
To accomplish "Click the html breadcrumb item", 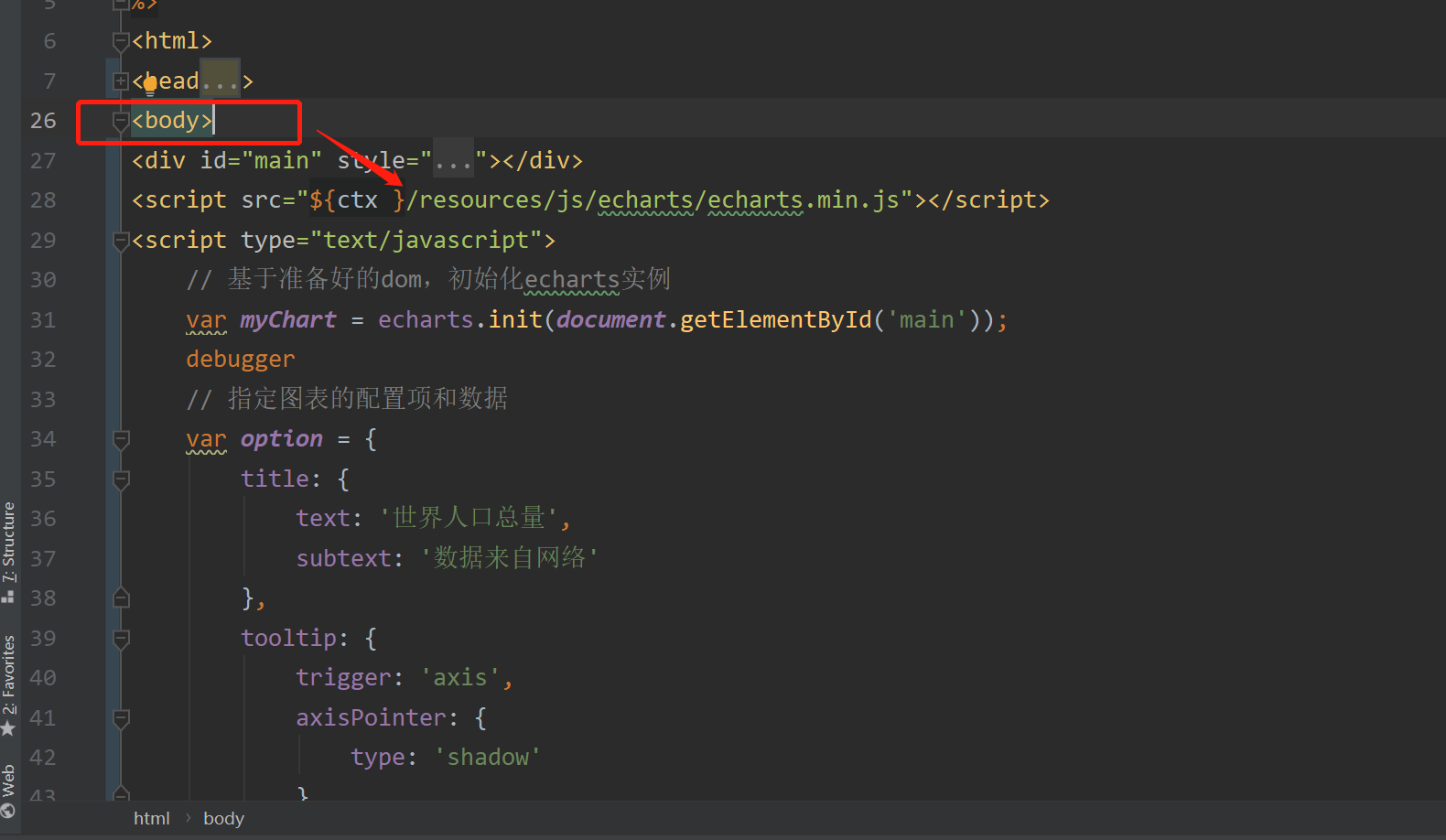I will pos(152,818).
